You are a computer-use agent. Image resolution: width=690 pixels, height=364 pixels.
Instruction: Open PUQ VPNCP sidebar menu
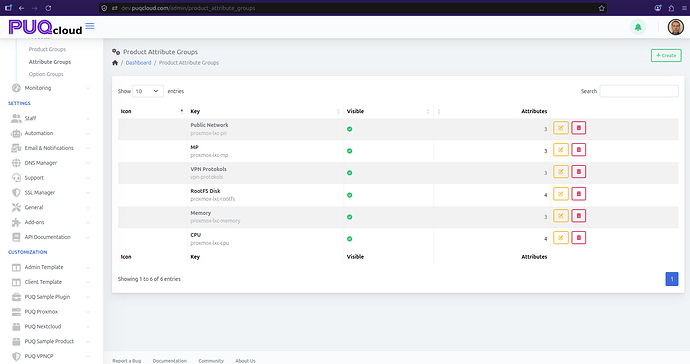(51, 357)
